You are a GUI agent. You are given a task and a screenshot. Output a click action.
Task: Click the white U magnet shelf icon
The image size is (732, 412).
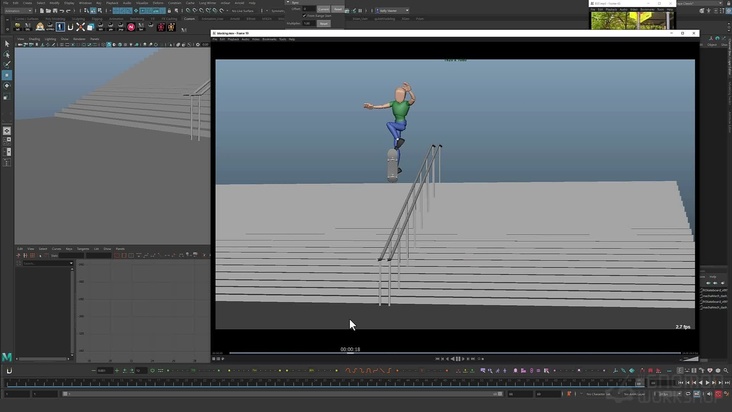pos(70,27)
